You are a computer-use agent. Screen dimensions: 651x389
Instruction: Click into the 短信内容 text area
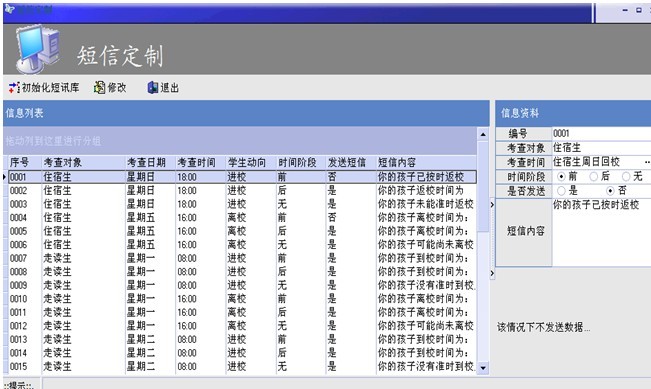tap(602, 232)
